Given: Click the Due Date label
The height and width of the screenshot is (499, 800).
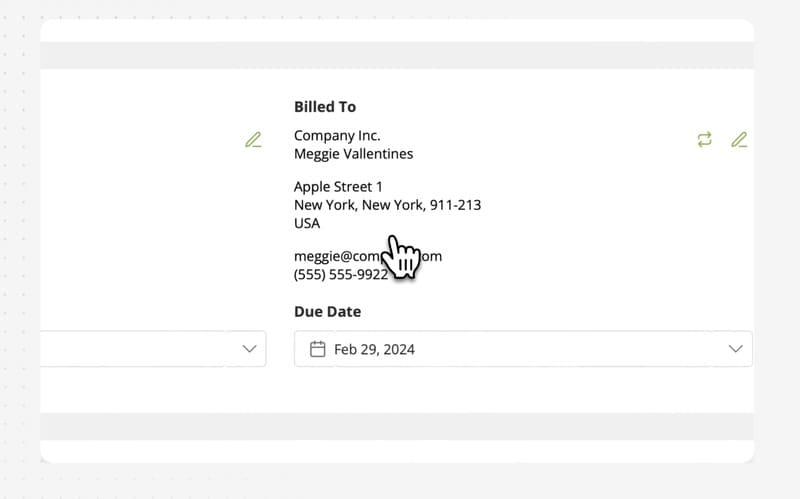Looking at the screenshot, I should 327,312.
